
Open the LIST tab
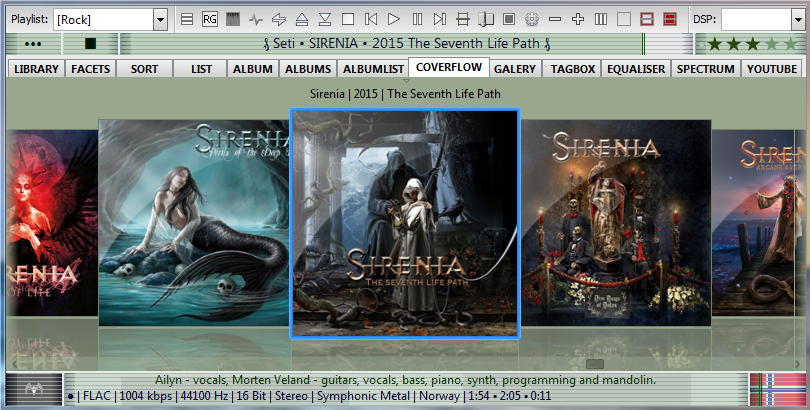coord(201,69)
